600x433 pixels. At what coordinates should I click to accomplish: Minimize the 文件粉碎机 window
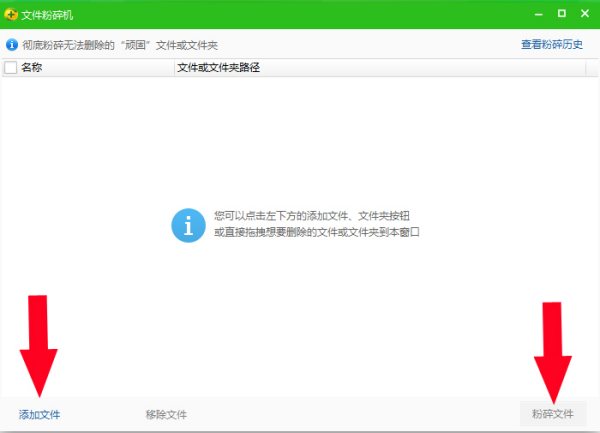coord(539,14)
